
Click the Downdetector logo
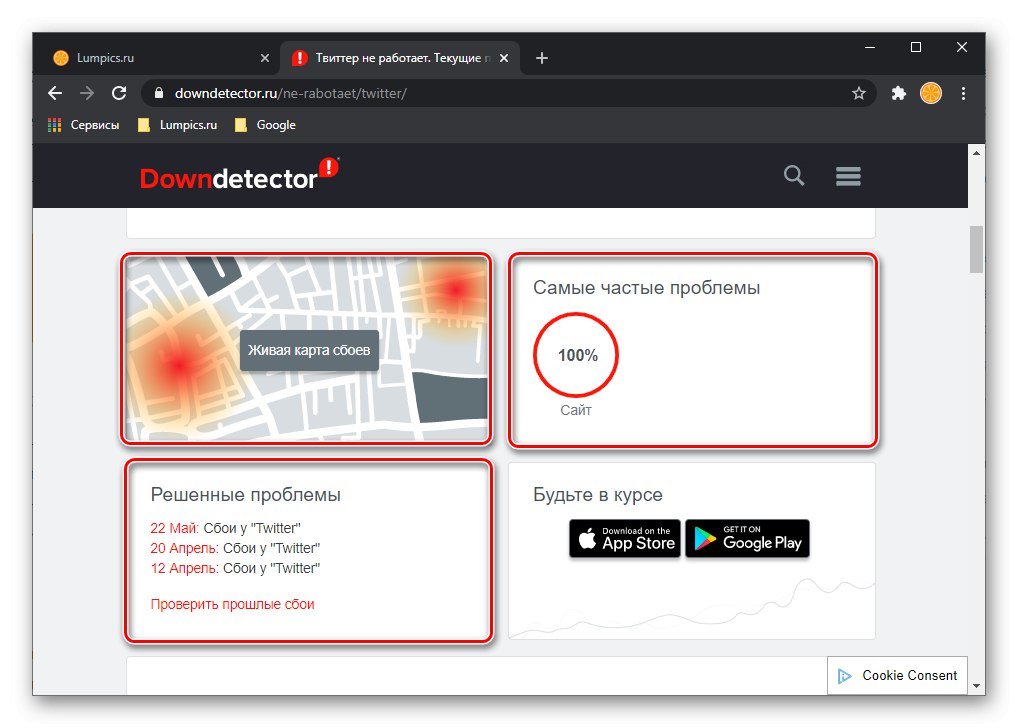pyautogui.click(x=239, y=175)
